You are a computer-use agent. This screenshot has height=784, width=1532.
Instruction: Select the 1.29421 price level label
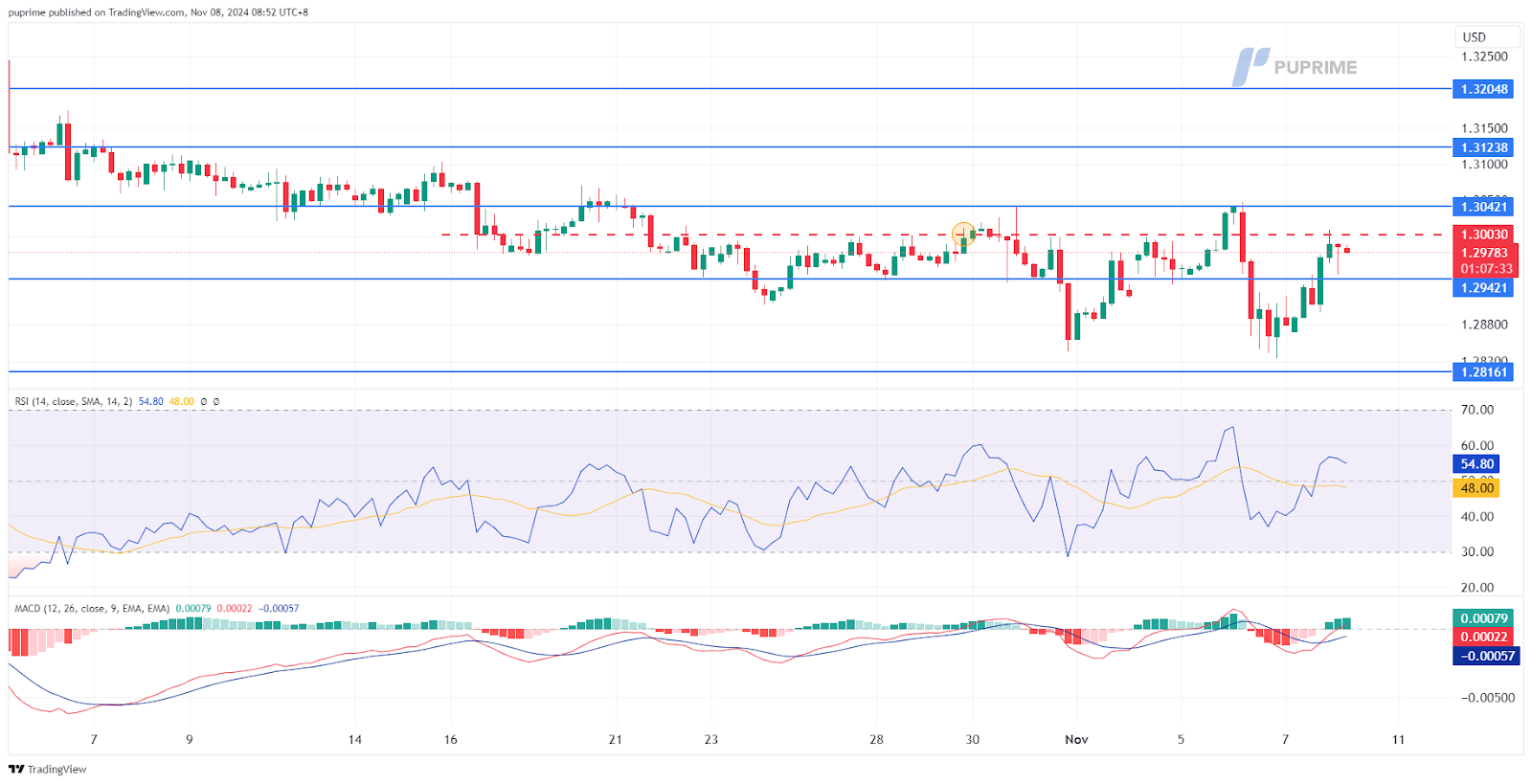pyautogui.click(x=1483, y=288)
